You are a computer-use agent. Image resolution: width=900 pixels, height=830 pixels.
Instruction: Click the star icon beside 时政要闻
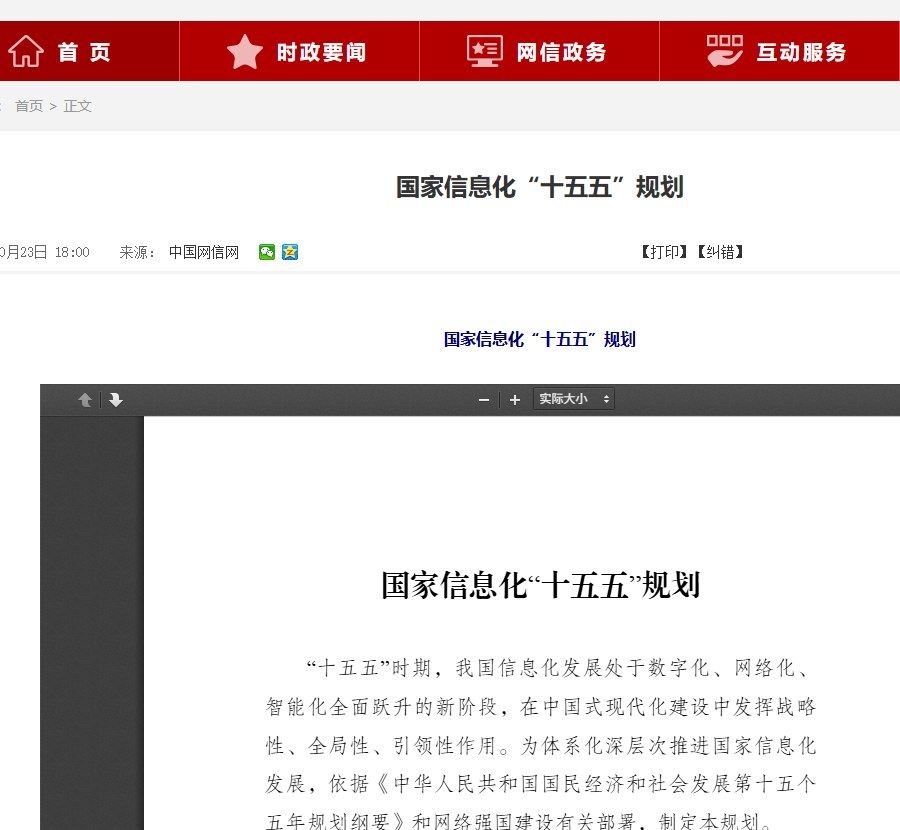tap(245, 52)
